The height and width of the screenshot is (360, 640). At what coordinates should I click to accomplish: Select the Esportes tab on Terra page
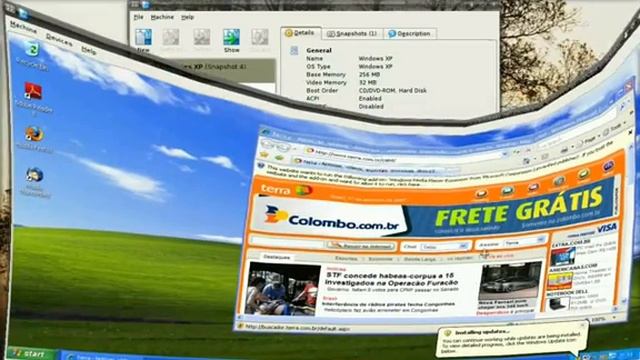point(346,259)
